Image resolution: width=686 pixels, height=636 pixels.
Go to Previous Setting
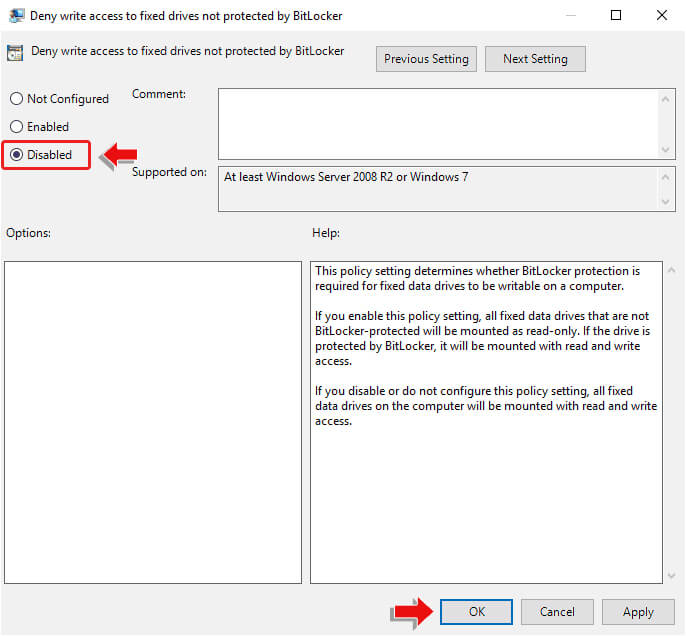click(426, 59)
